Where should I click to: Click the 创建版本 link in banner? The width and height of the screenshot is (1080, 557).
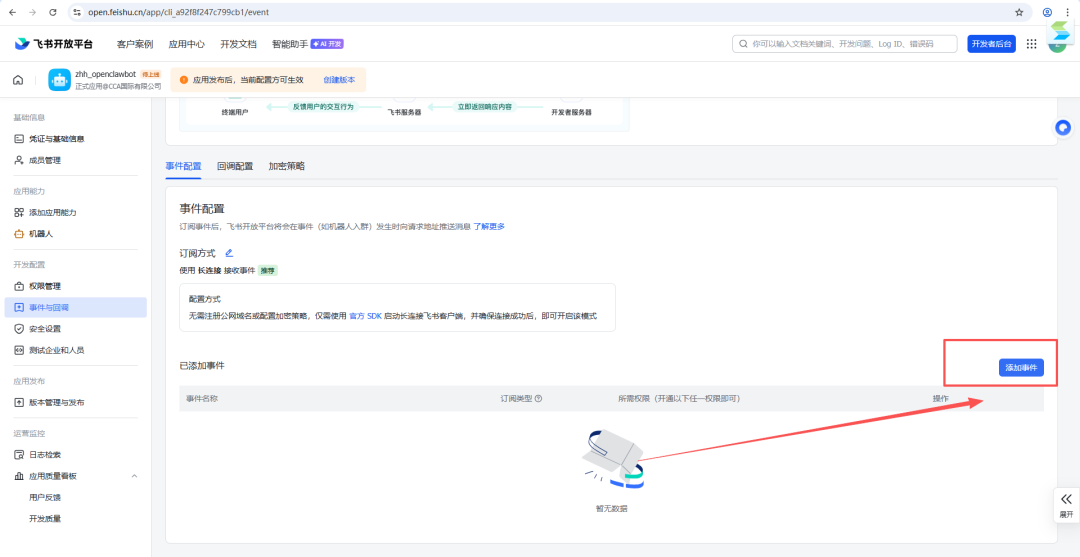(x=340, y=80)
